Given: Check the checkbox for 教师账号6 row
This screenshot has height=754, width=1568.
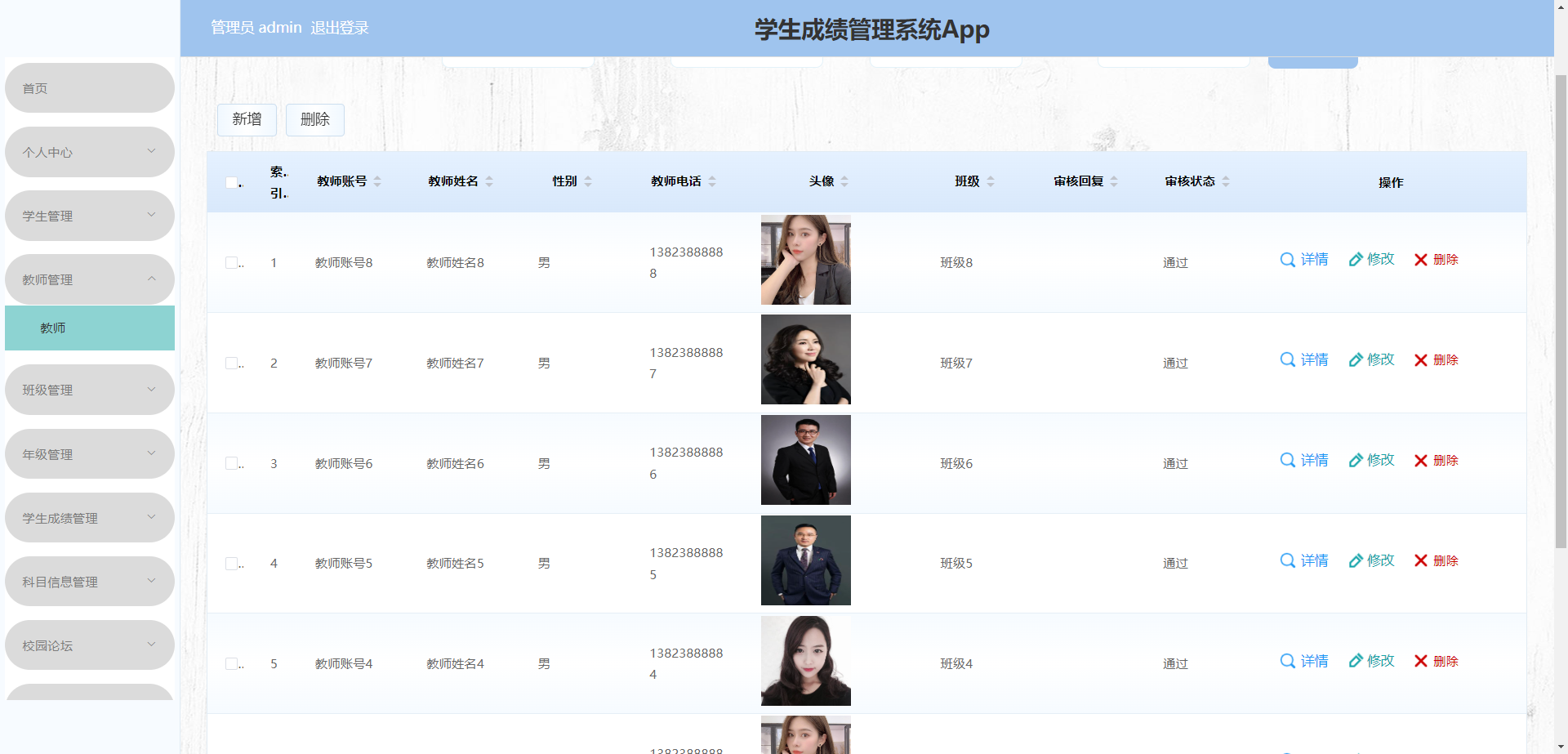Looking at the screenshot, I should tap(231, 462).
